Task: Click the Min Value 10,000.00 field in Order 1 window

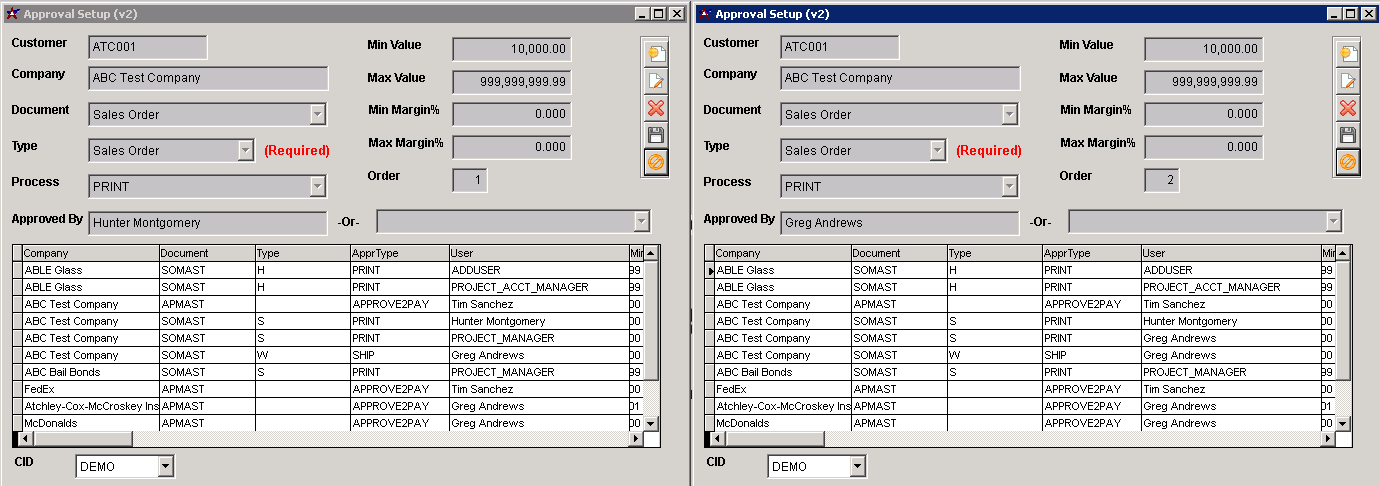Action: click(512, 49)
